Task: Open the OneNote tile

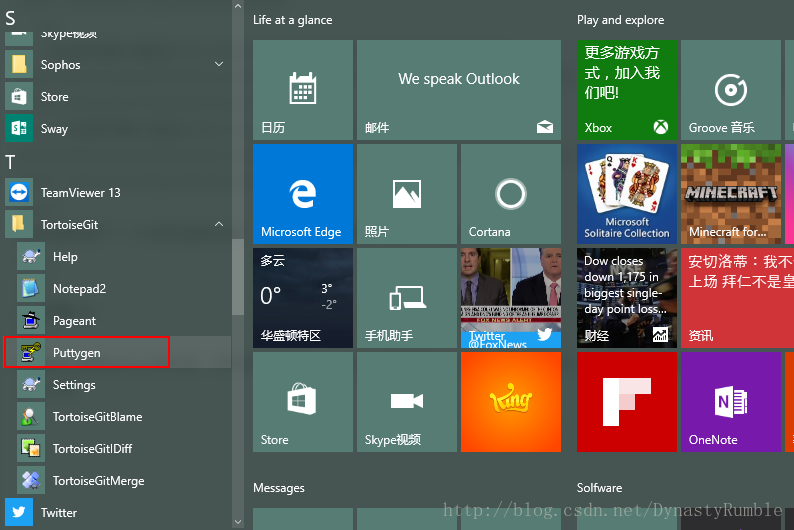Action: pos(731,402)
